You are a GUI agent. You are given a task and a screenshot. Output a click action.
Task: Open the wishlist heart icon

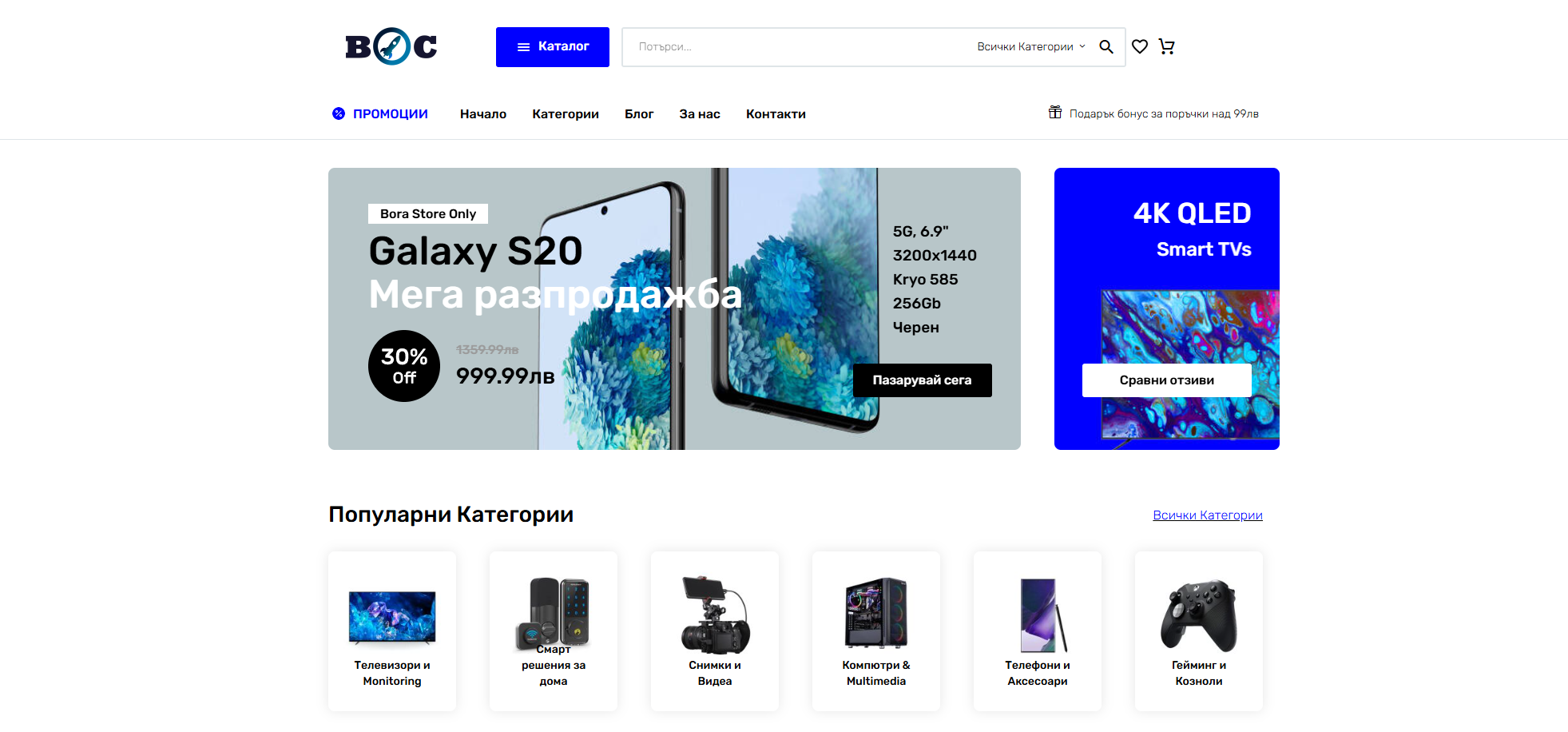point(1140,47)
